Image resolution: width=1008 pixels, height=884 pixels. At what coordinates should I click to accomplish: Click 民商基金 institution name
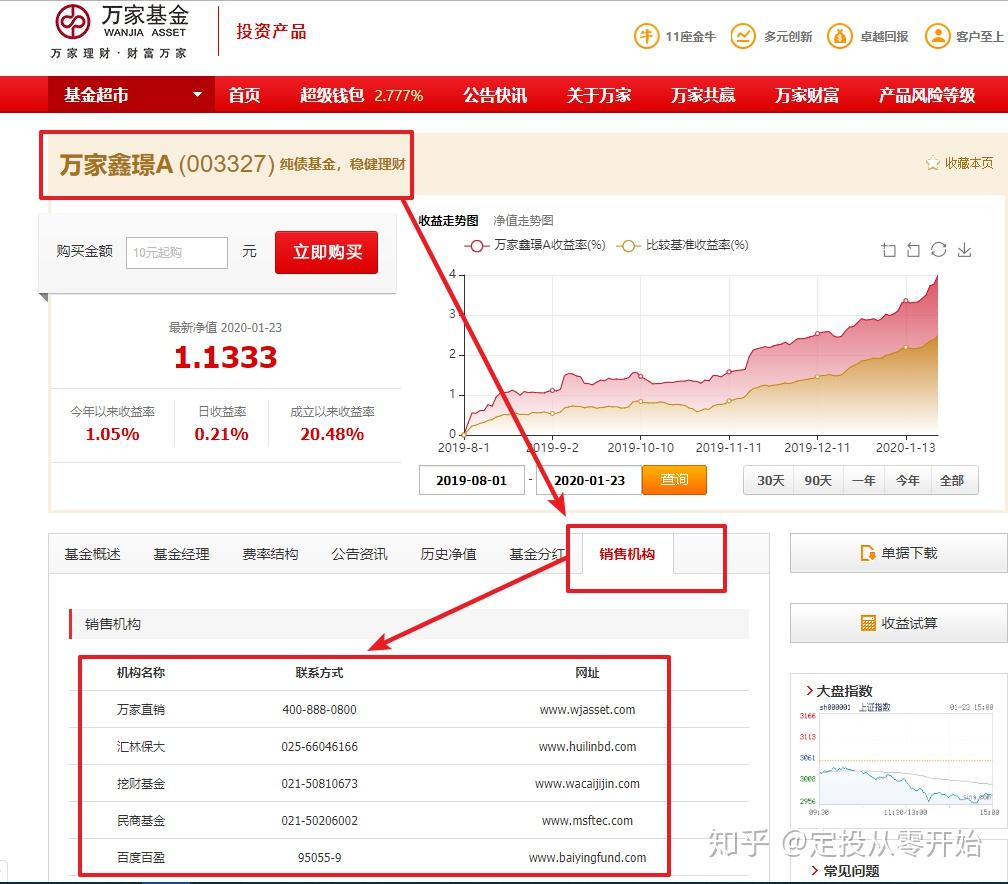pos(141,820)
